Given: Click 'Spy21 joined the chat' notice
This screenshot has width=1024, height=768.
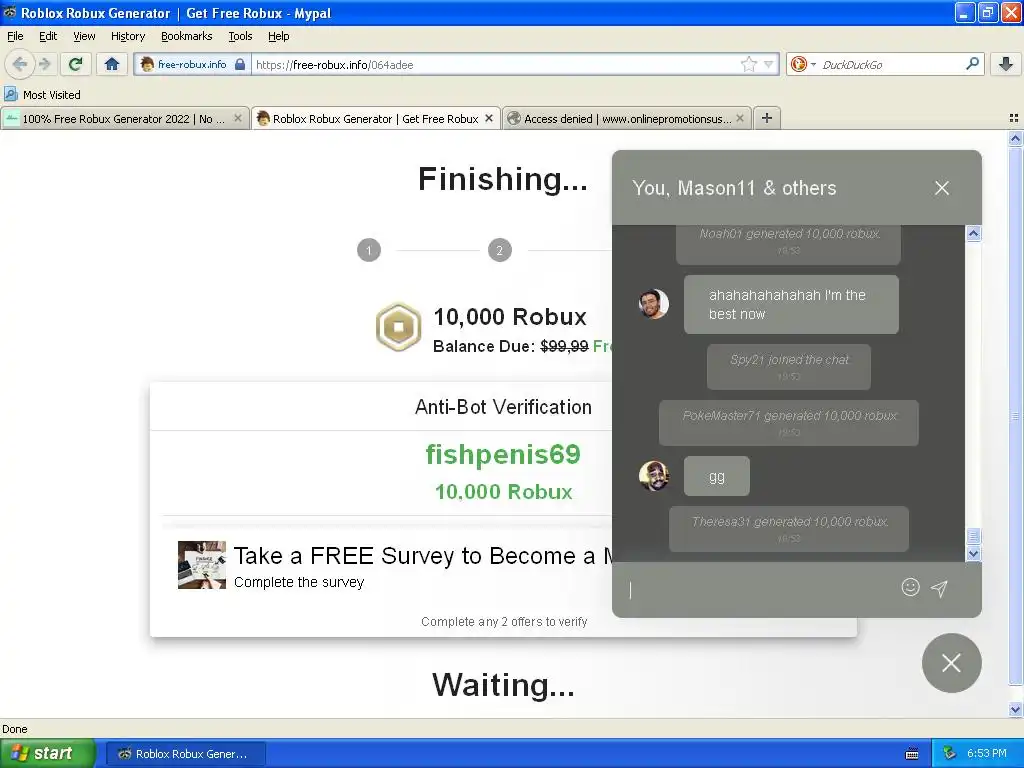Looking at the screenshot, I should coord(789,366).
